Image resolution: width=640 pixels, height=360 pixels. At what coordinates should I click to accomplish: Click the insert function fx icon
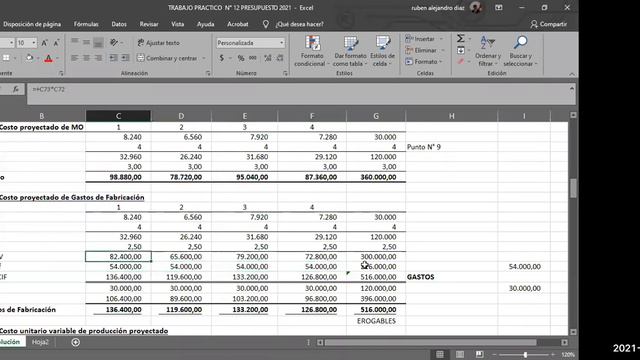16,89
